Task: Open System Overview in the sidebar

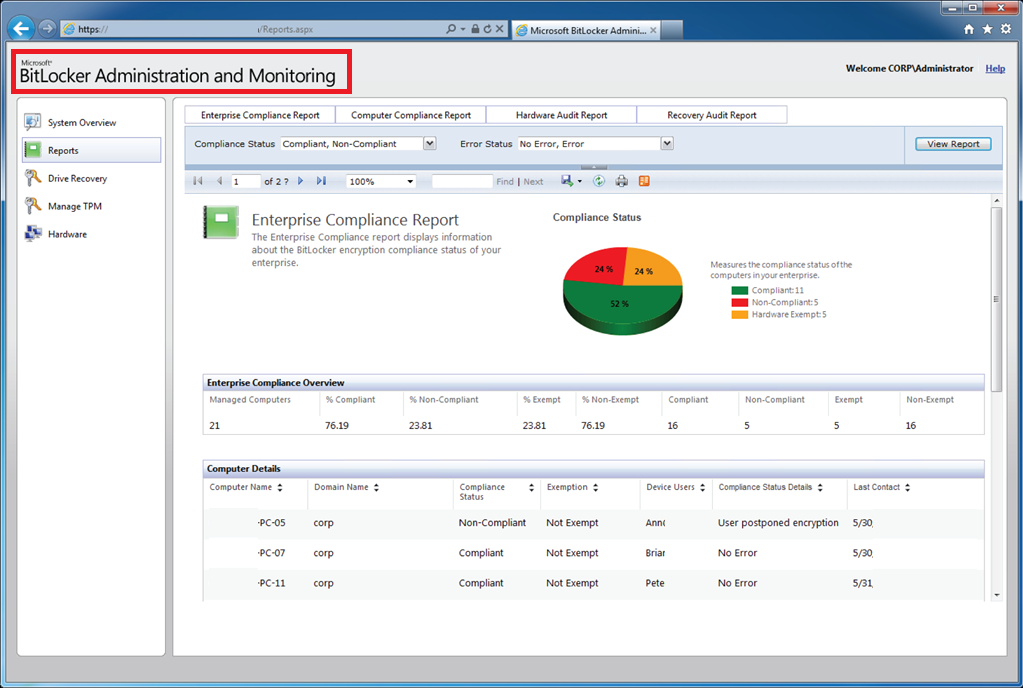Action: click(x=82, y=123)
